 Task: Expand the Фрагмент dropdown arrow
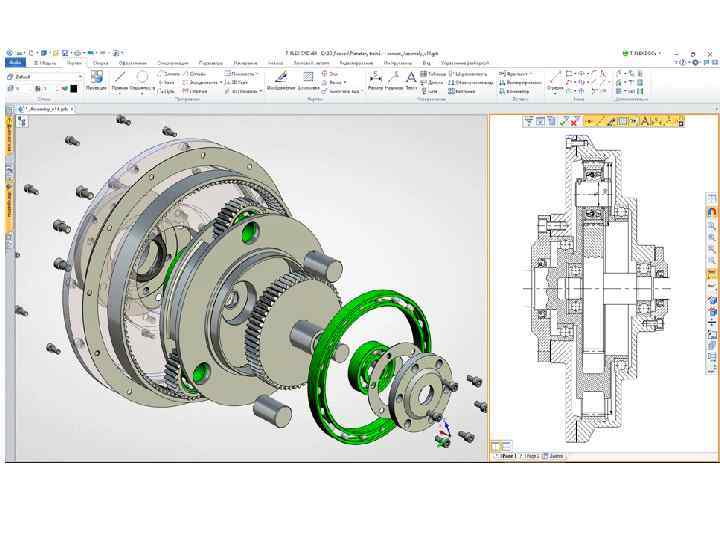[x=531, y=73]
